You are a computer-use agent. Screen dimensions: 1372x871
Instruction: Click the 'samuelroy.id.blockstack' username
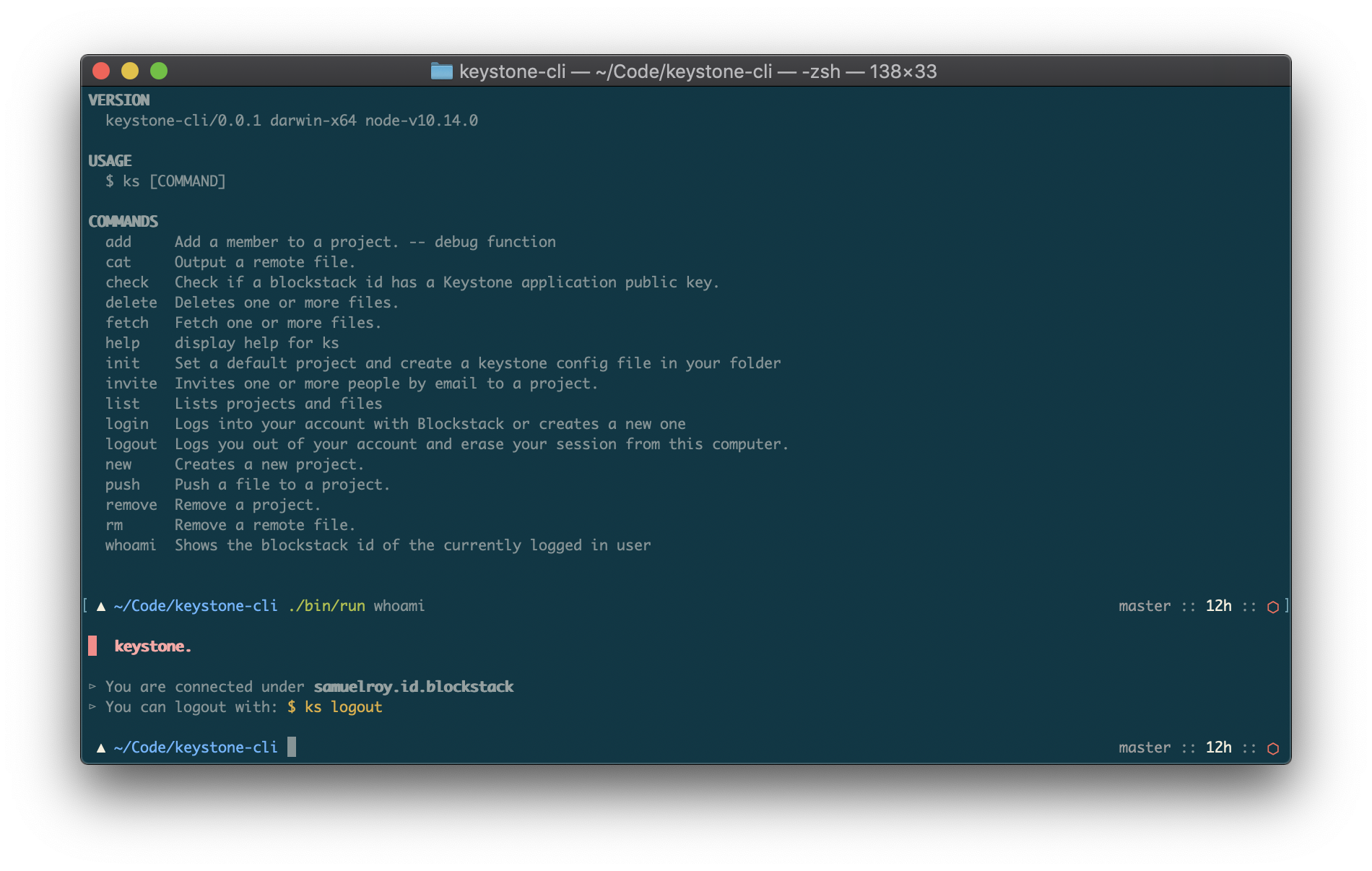[x=414, y=687]
